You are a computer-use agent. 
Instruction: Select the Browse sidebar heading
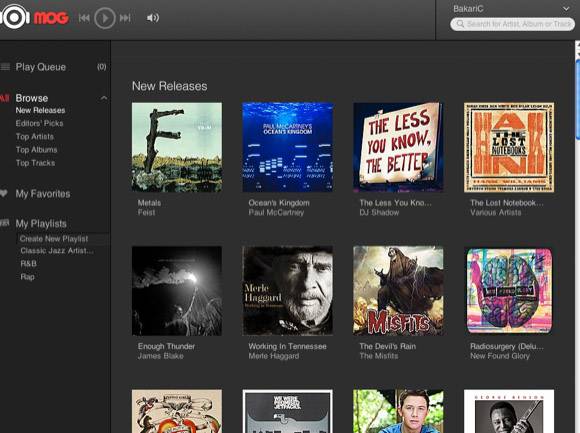tap(32, 98)
